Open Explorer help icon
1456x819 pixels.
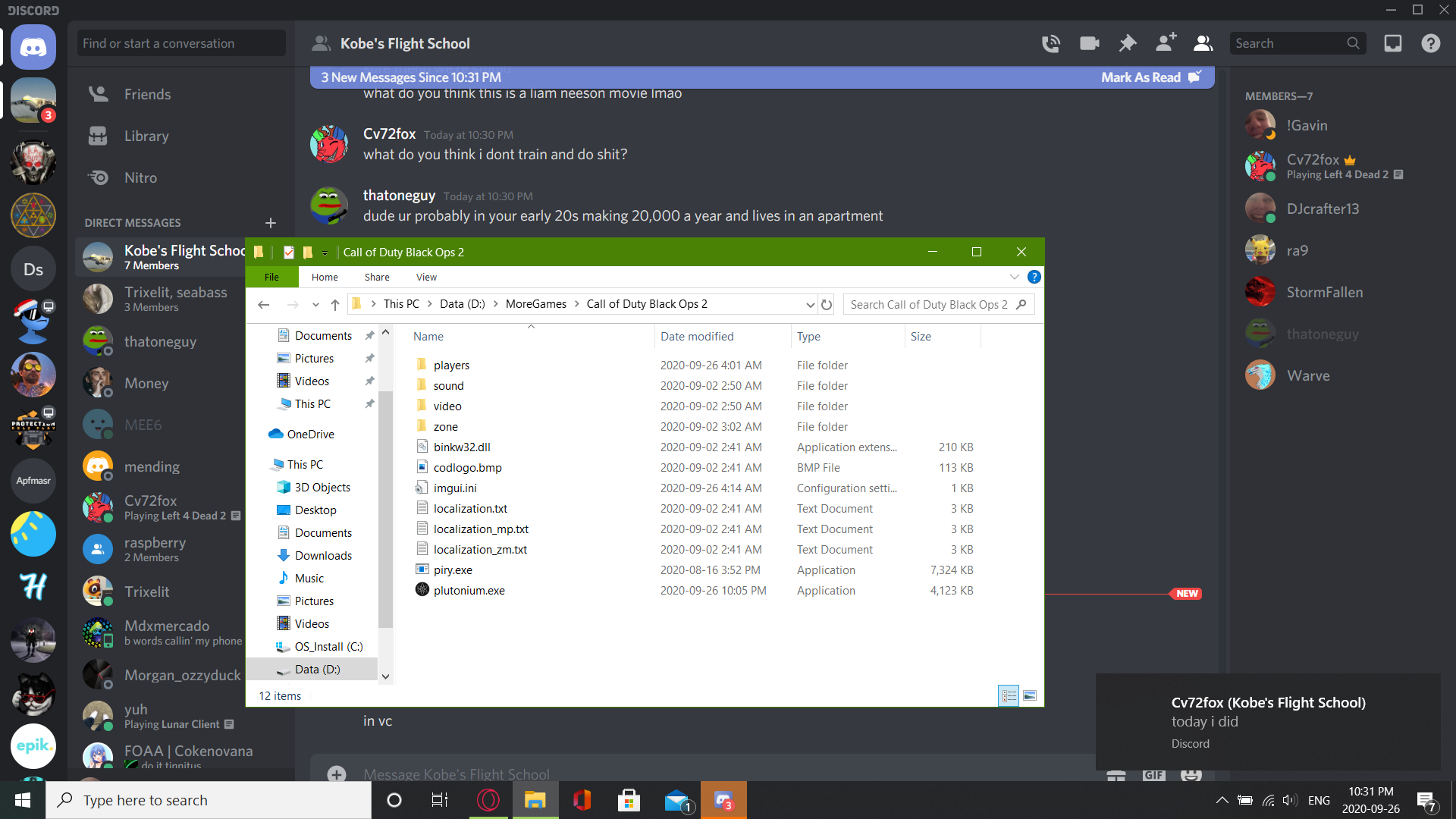point(1034,277)
